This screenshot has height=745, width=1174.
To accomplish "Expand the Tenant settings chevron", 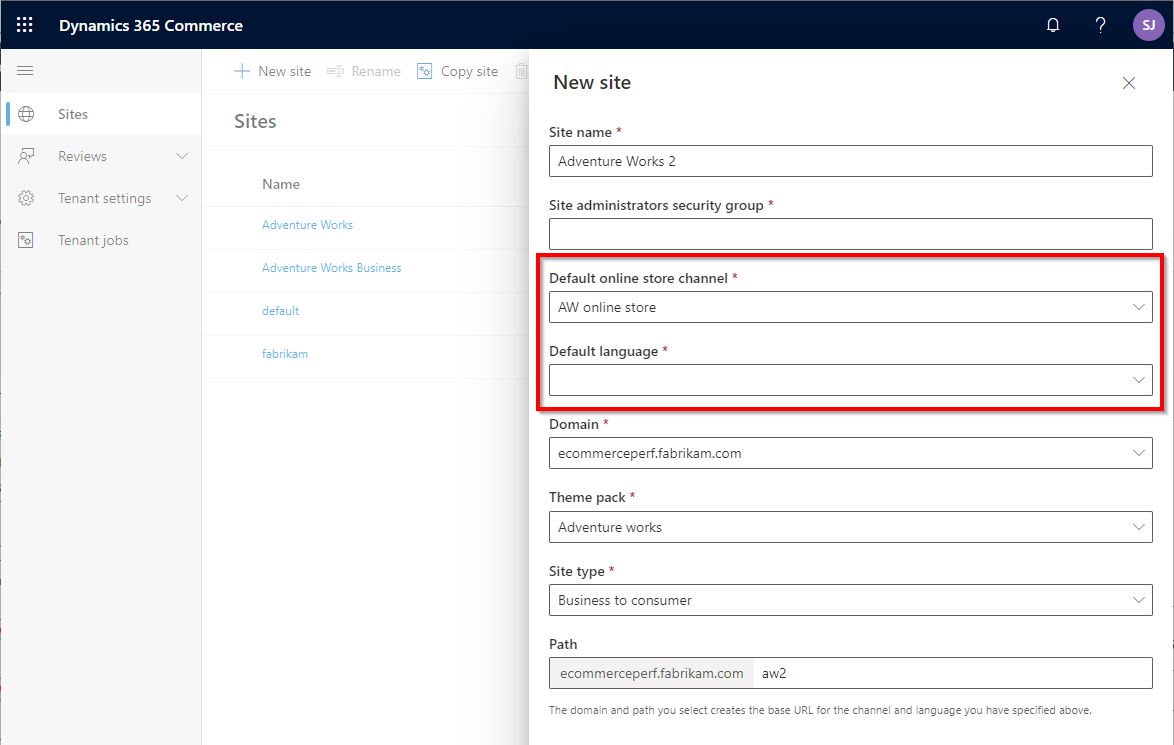I will (182, 198).
